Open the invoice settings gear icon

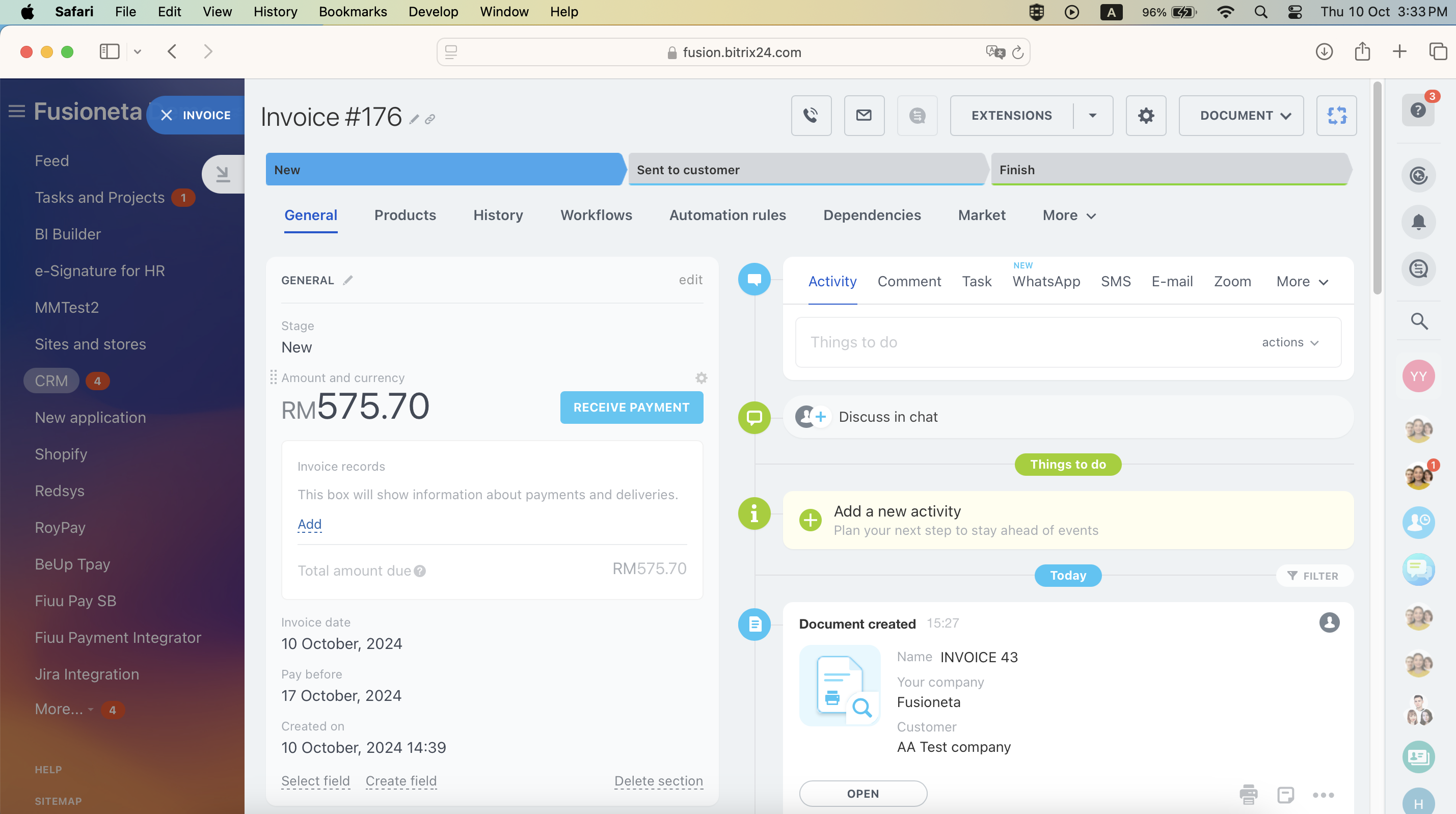(x=1146, y=115)
